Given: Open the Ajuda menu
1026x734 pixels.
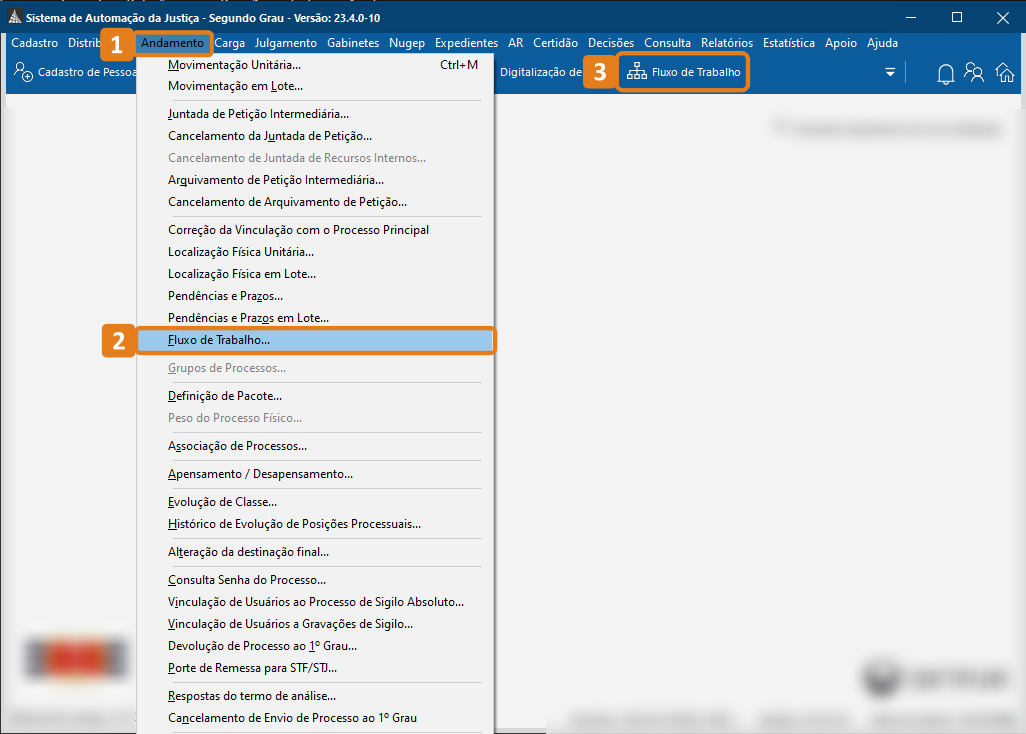Looking at the screenshot, I should (882, 43).
